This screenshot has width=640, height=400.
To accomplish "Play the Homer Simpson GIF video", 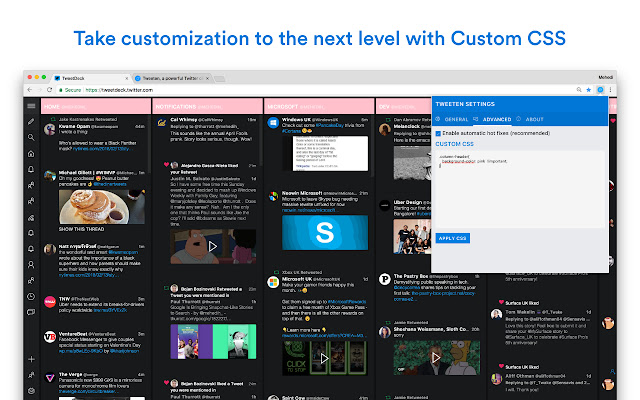I will [x=436, y=358].
